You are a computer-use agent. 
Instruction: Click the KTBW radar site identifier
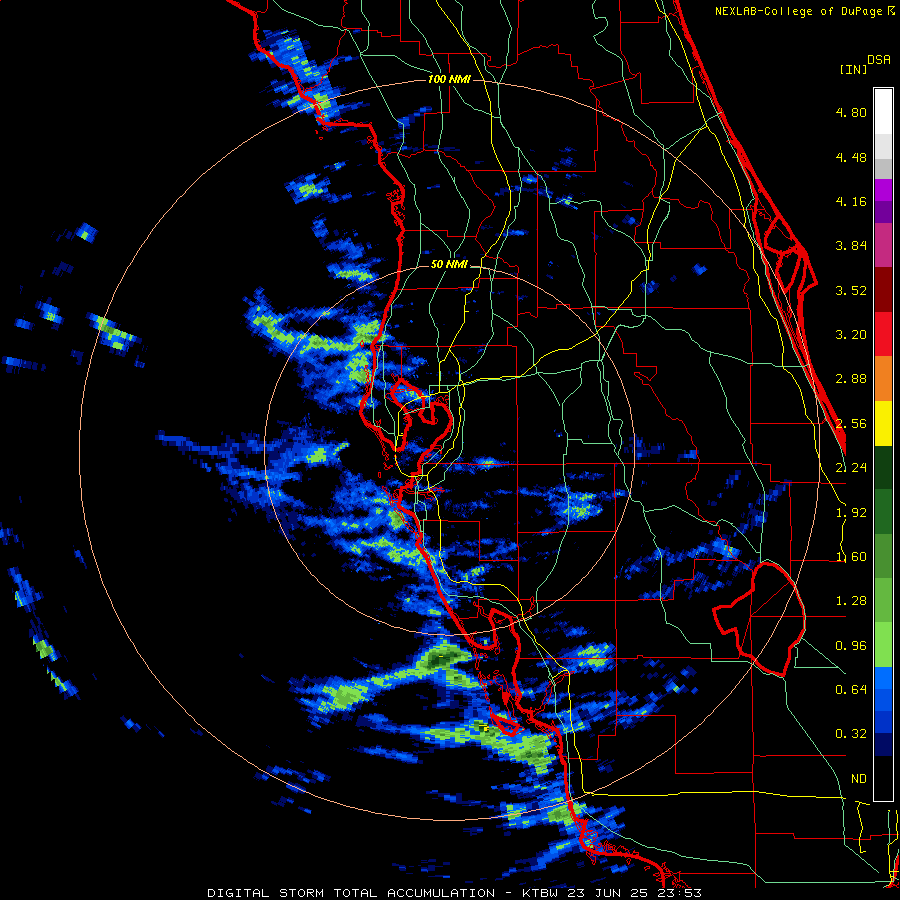point(541,893)
